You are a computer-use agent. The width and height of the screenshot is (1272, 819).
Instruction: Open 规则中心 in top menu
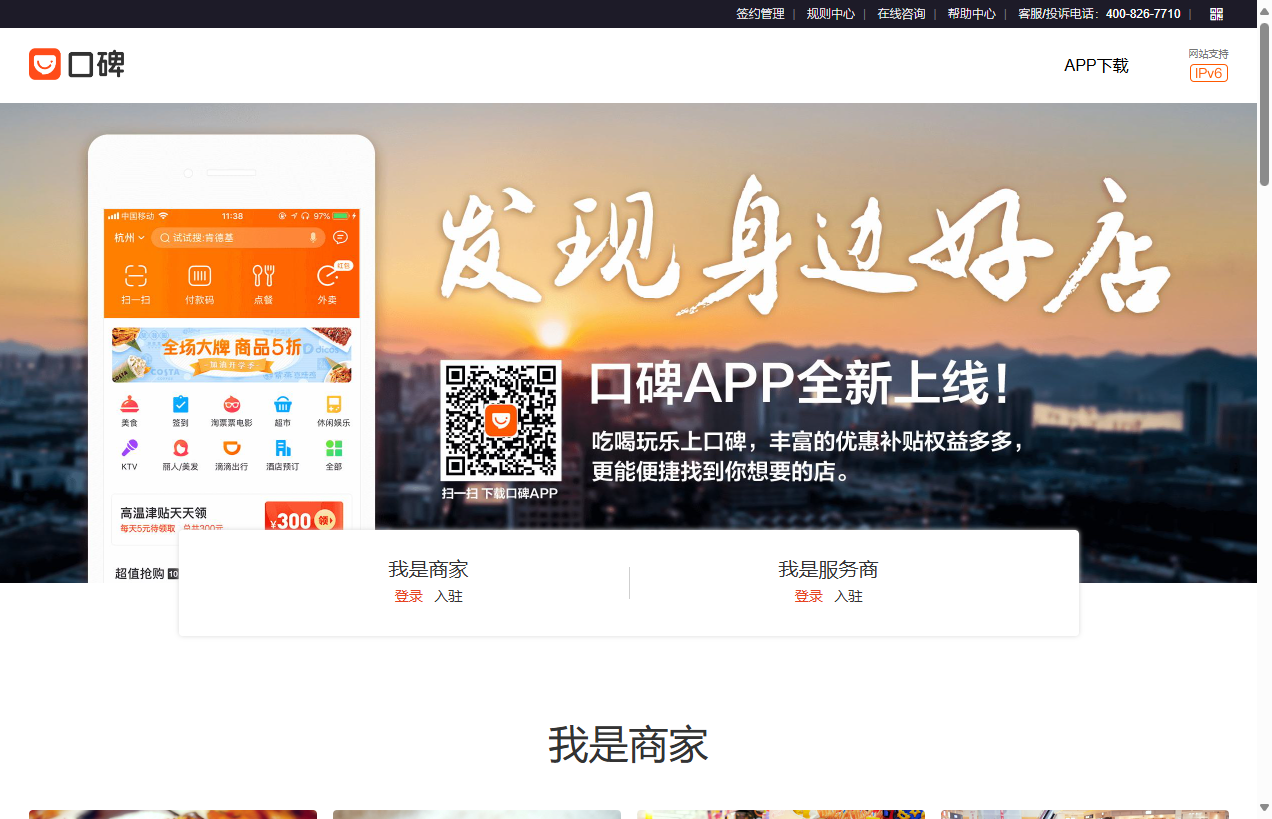pyautogui.click(x=830, y=14)
